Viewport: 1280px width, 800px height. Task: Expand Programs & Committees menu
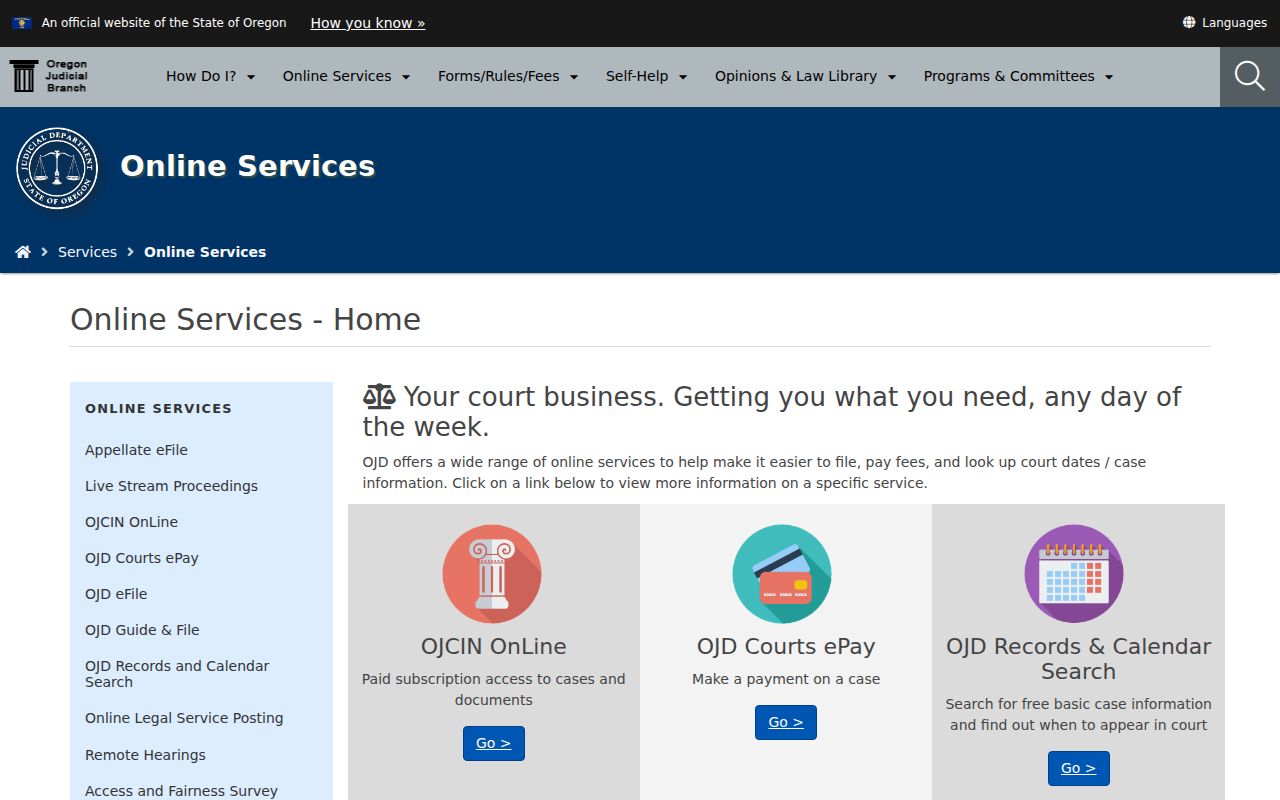[x=1019, y=76]
